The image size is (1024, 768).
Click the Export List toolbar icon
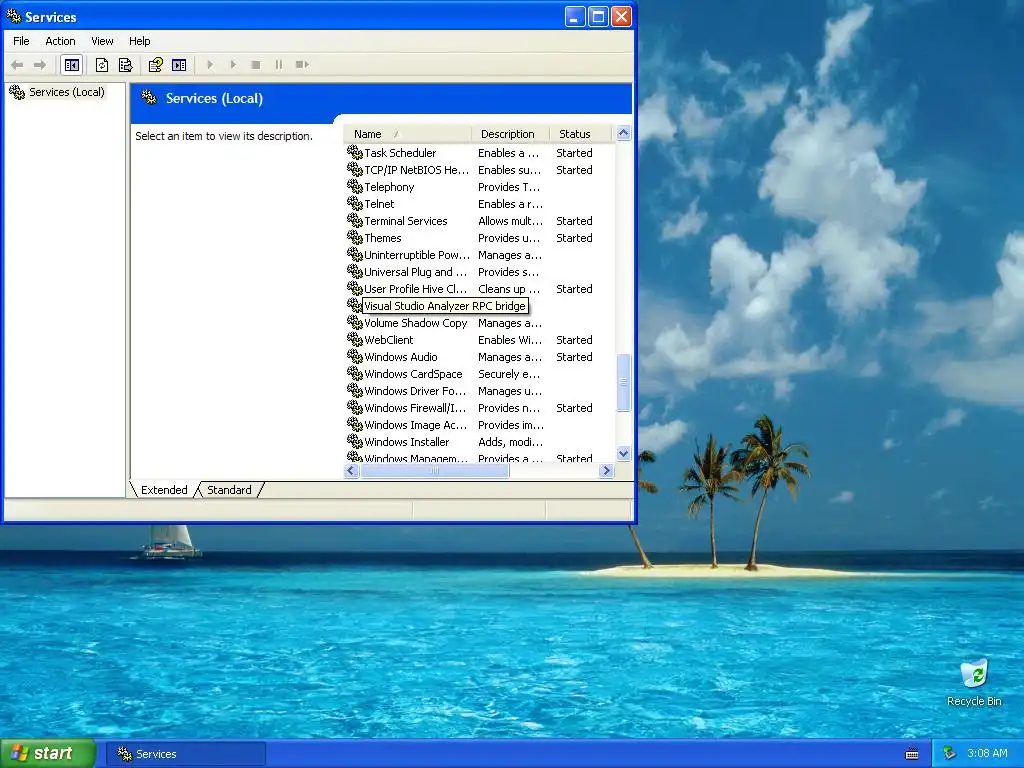pos(125,65)
